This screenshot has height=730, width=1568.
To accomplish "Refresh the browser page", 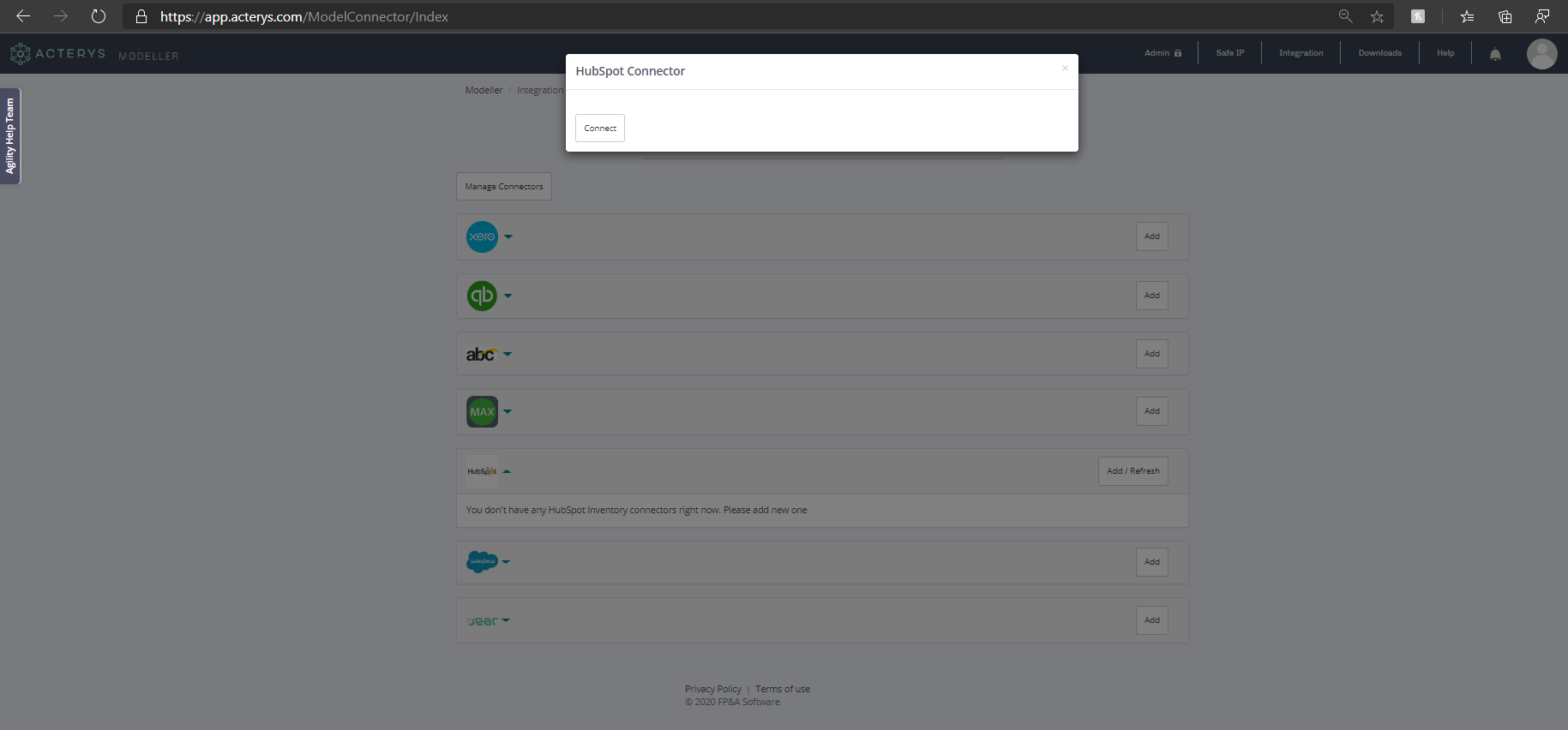I will tap(99, 16).
